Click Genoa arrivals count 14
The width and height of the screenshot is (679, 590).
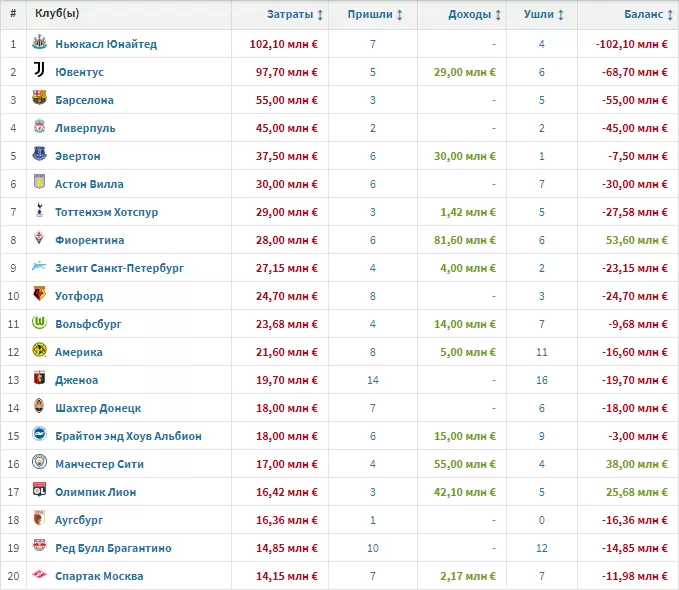(x=373, y=380)
